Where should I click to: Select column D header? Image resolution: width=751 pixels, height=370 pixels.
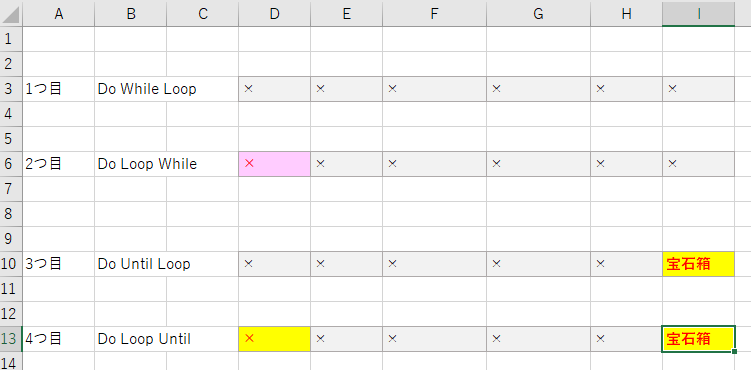274,14
